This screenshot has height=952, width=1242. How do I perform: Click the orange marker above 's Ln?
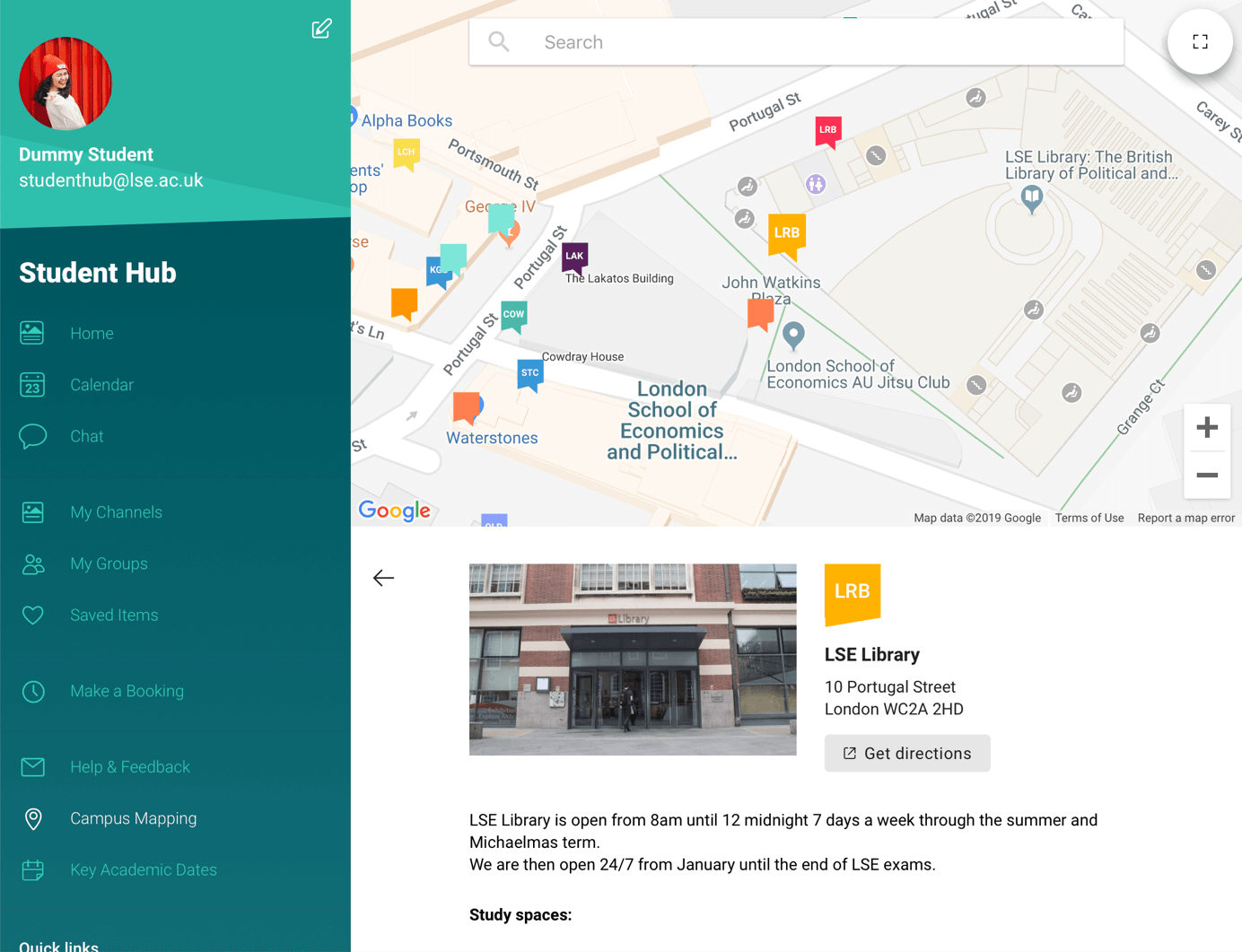coord(405,304)
